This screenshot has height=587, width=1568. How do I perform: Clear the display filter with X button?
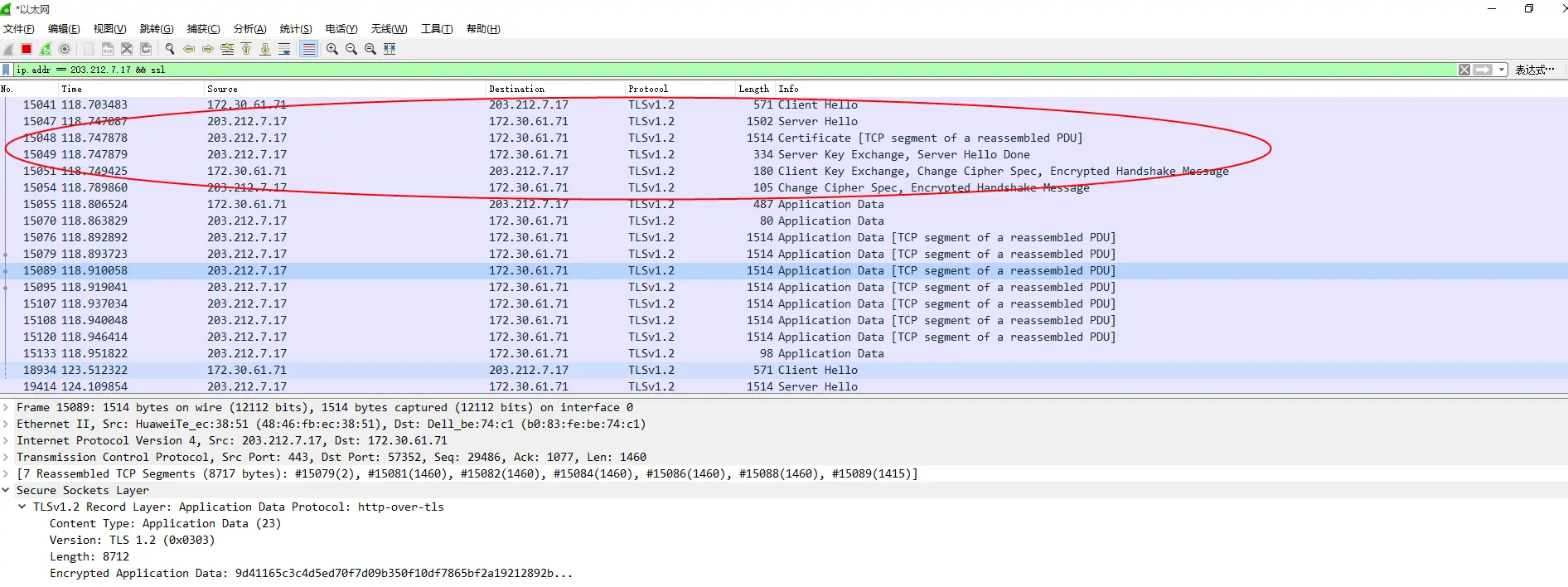click(x=1464, y=70)
